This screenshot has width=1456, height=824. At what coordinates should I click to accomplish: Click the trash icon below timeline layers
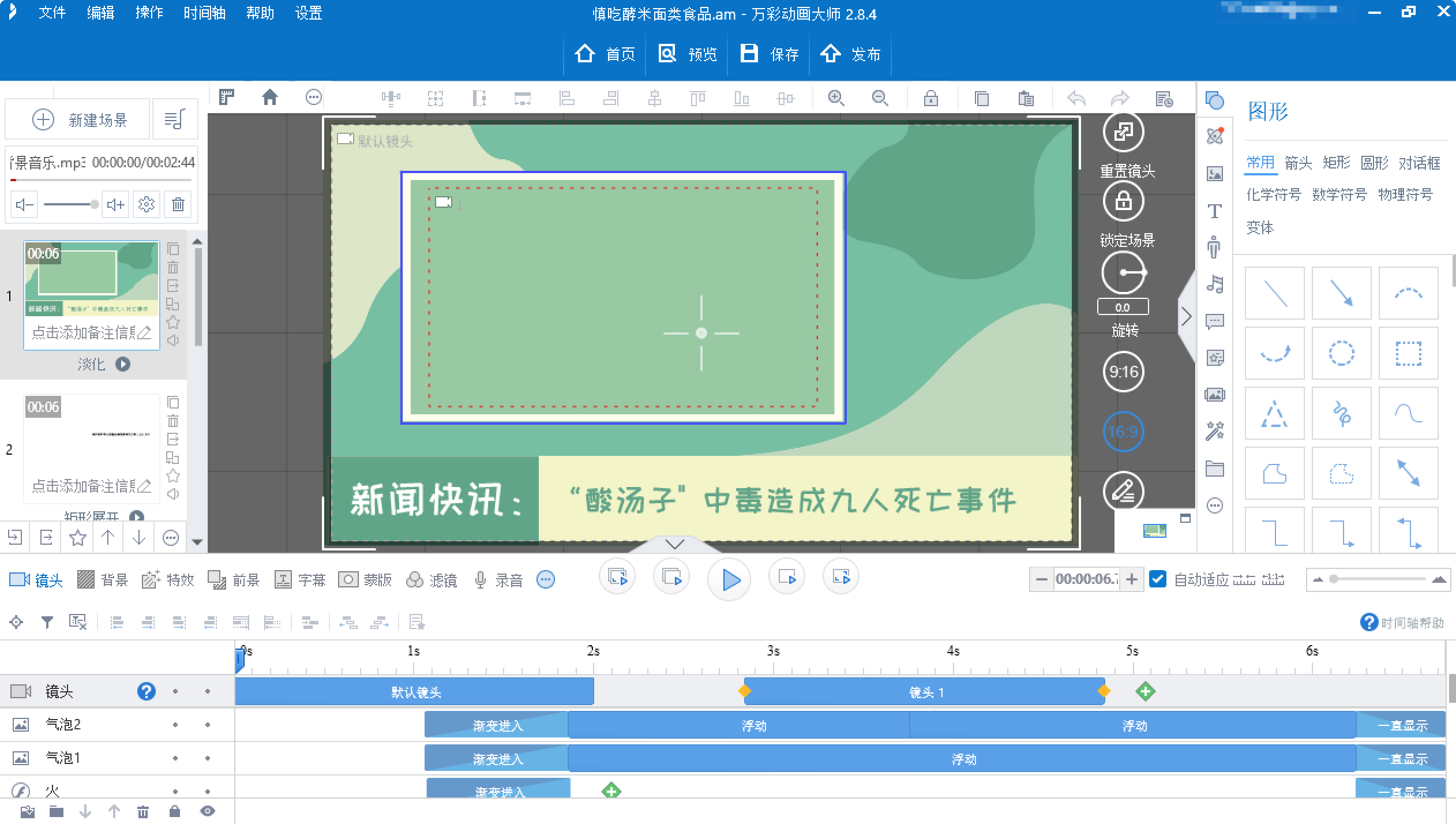pos(143,812)
